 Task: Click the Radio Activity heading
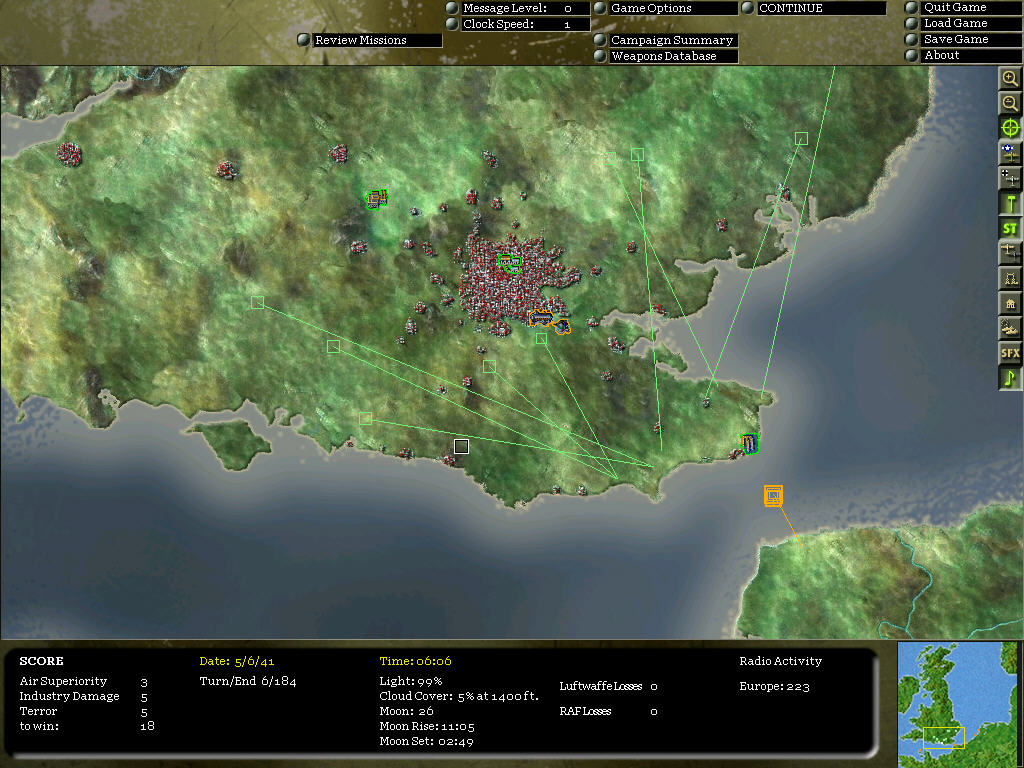(x=780, y=662)
